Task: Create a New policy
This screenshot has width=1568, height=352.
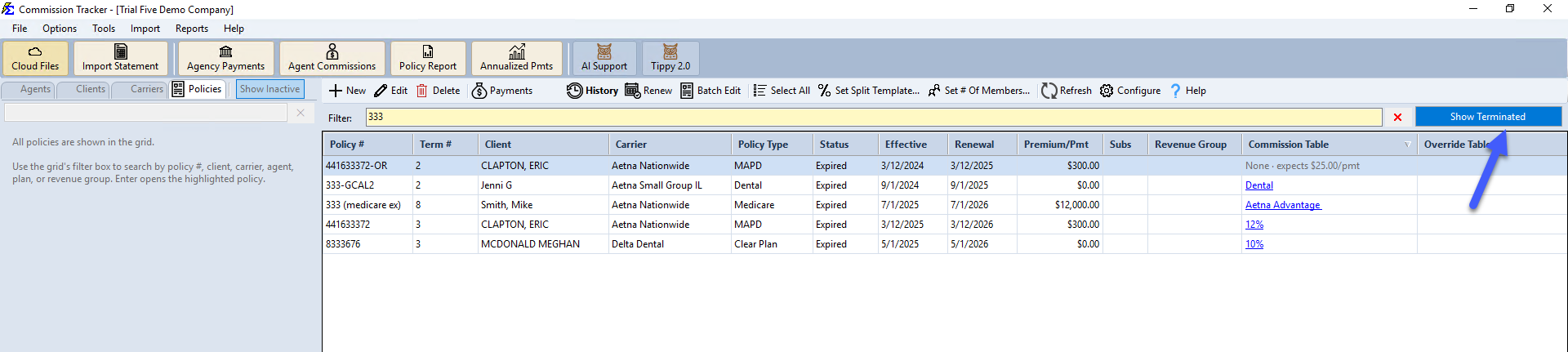Action: click(347, 91)
